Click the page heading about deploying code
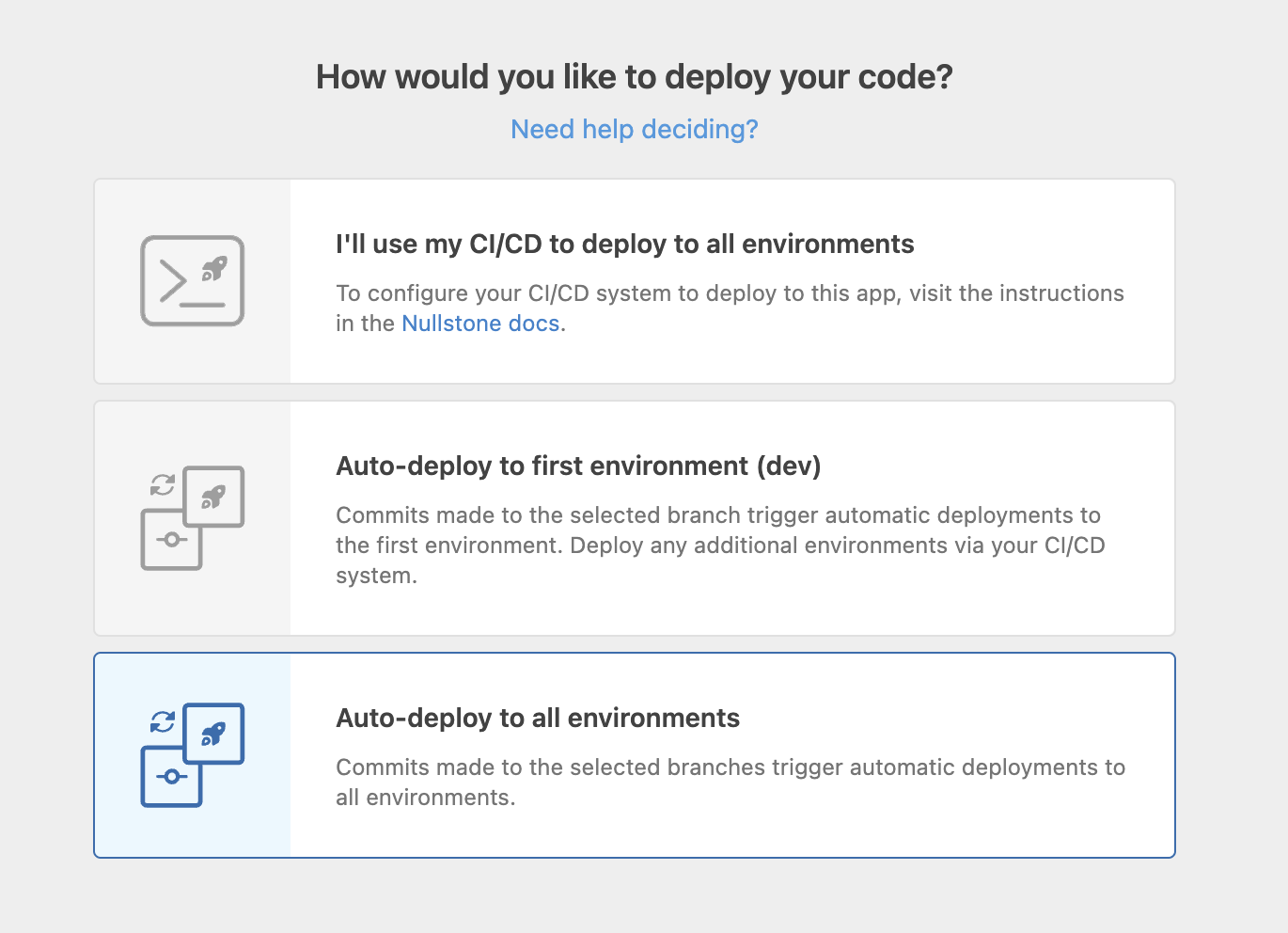Viewport: 1288px width, 933px height. click(x=635, y=76)
